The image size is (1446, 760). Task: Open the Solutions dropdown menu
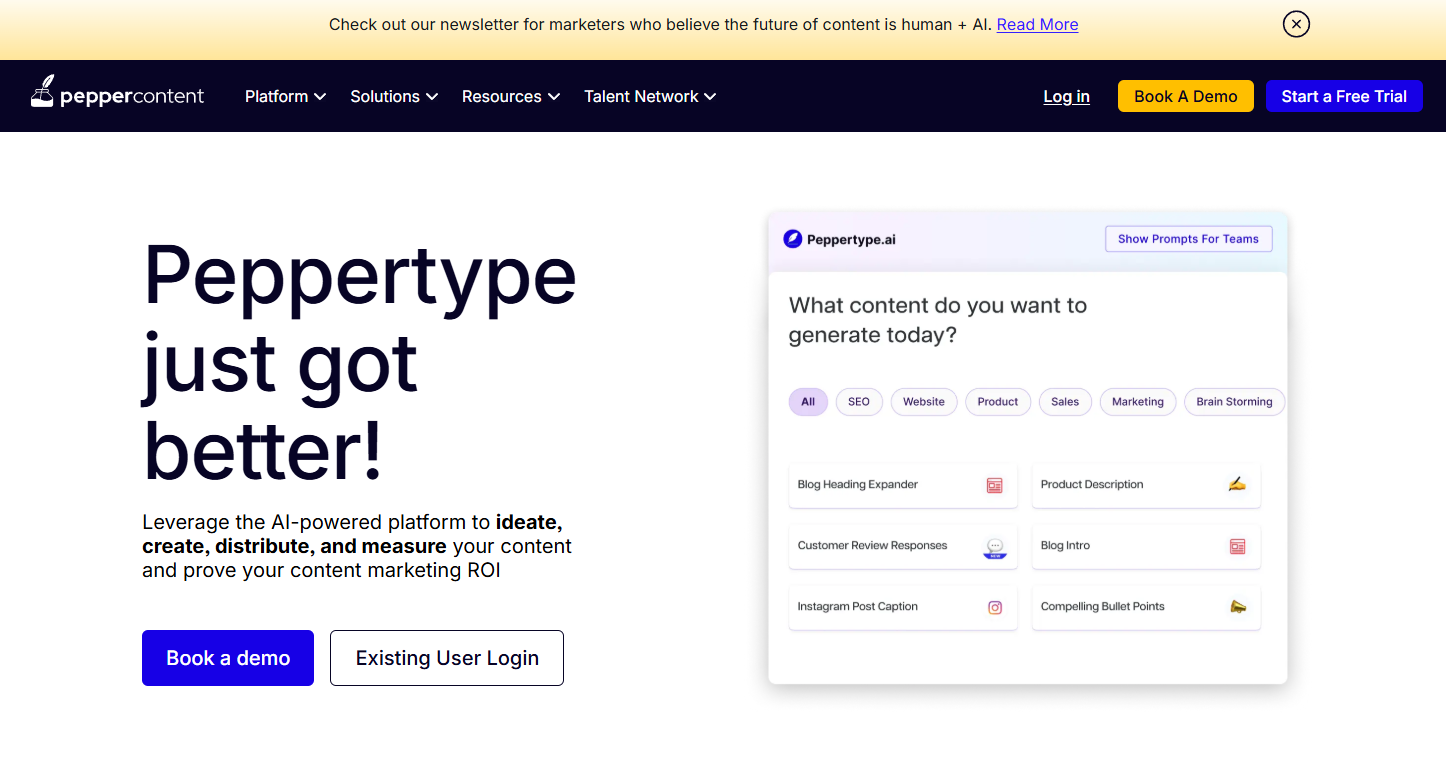(x=394, y=96)
